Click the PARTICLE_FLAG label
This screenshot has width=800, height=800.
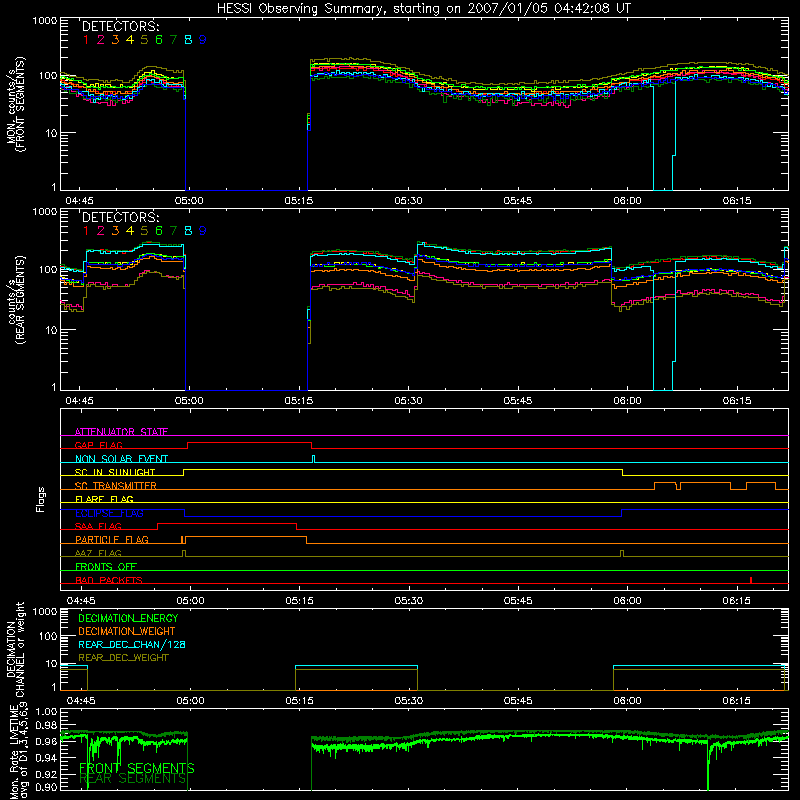[112, 539]
